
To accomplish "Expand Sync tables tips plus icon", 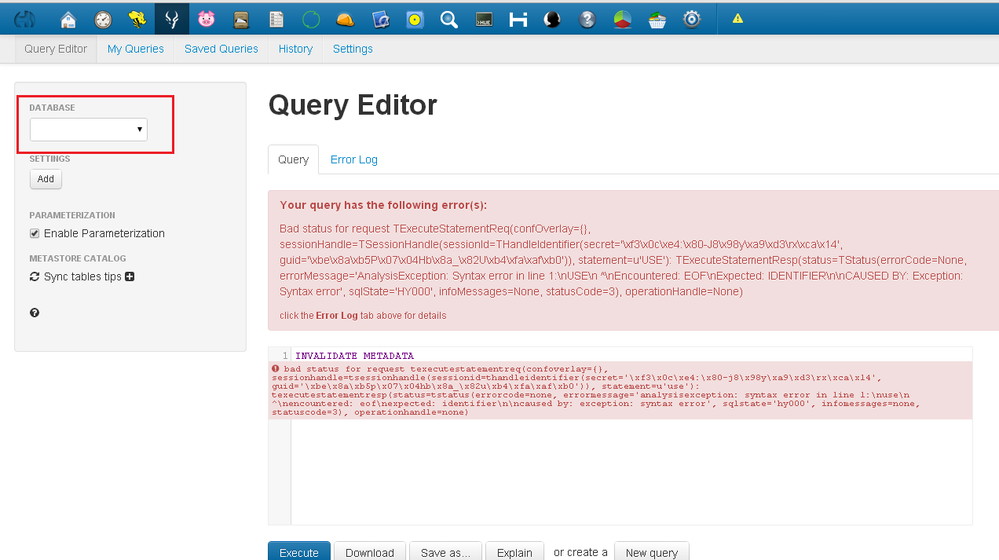I will [129, 276].
